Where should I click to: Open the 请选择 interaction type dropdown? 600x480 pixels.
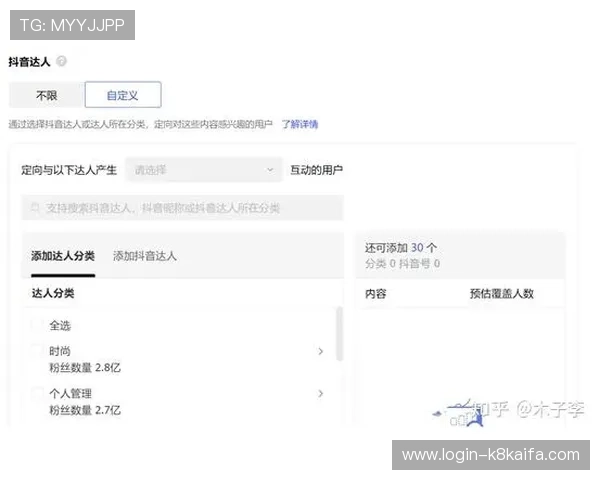point(204,170)
